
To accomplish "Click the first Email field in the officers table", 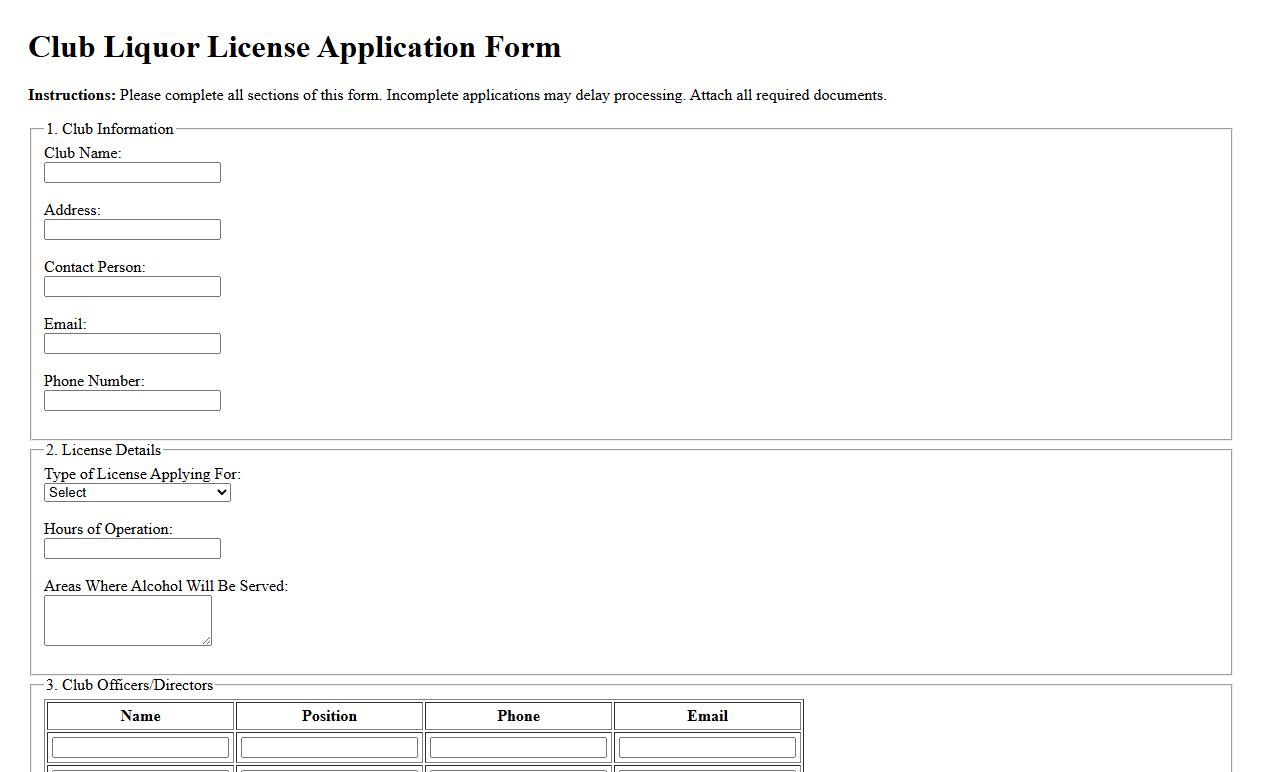I will point(706,746).
